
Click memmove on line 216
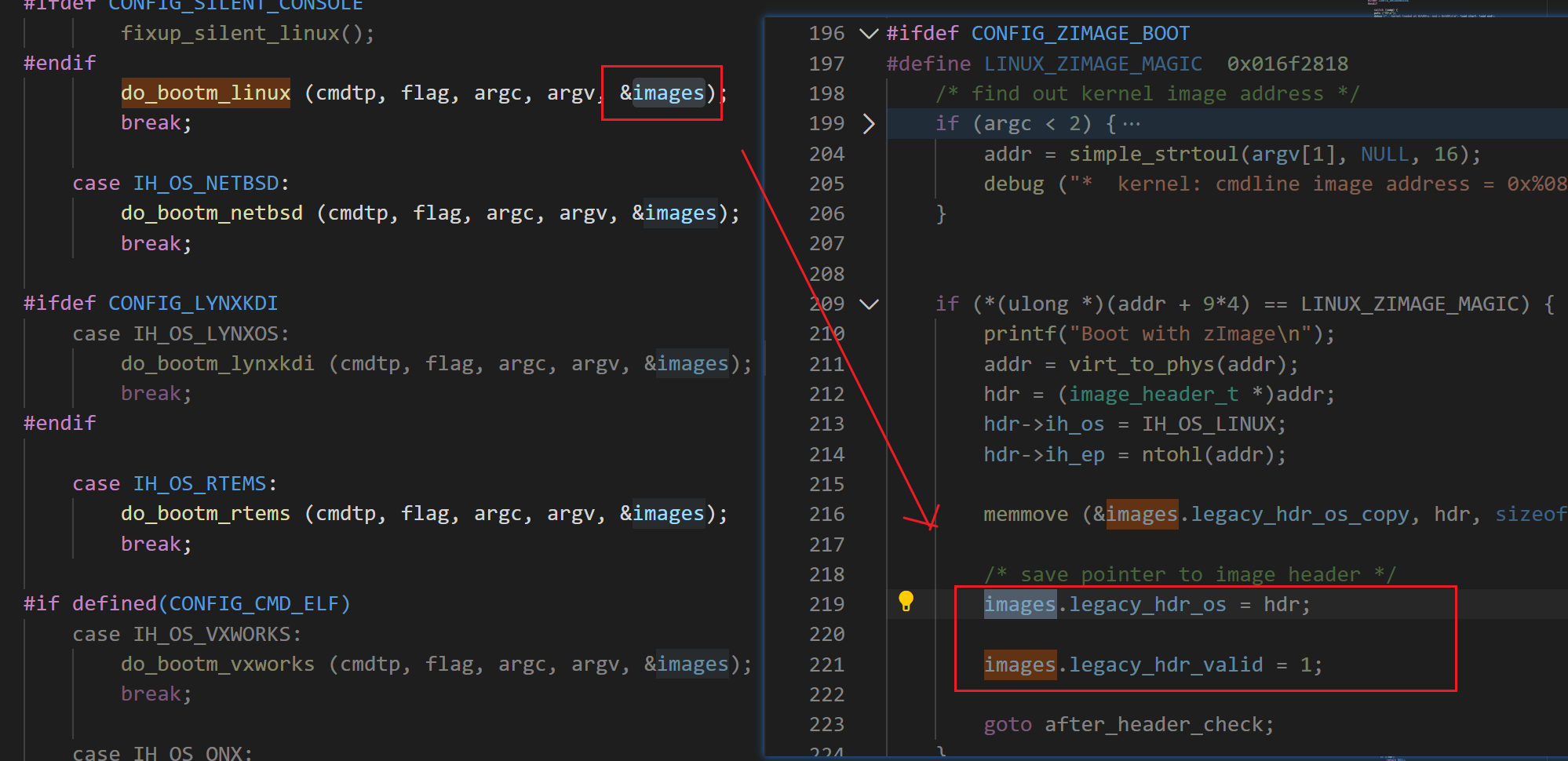click(x=1026, y=514)
